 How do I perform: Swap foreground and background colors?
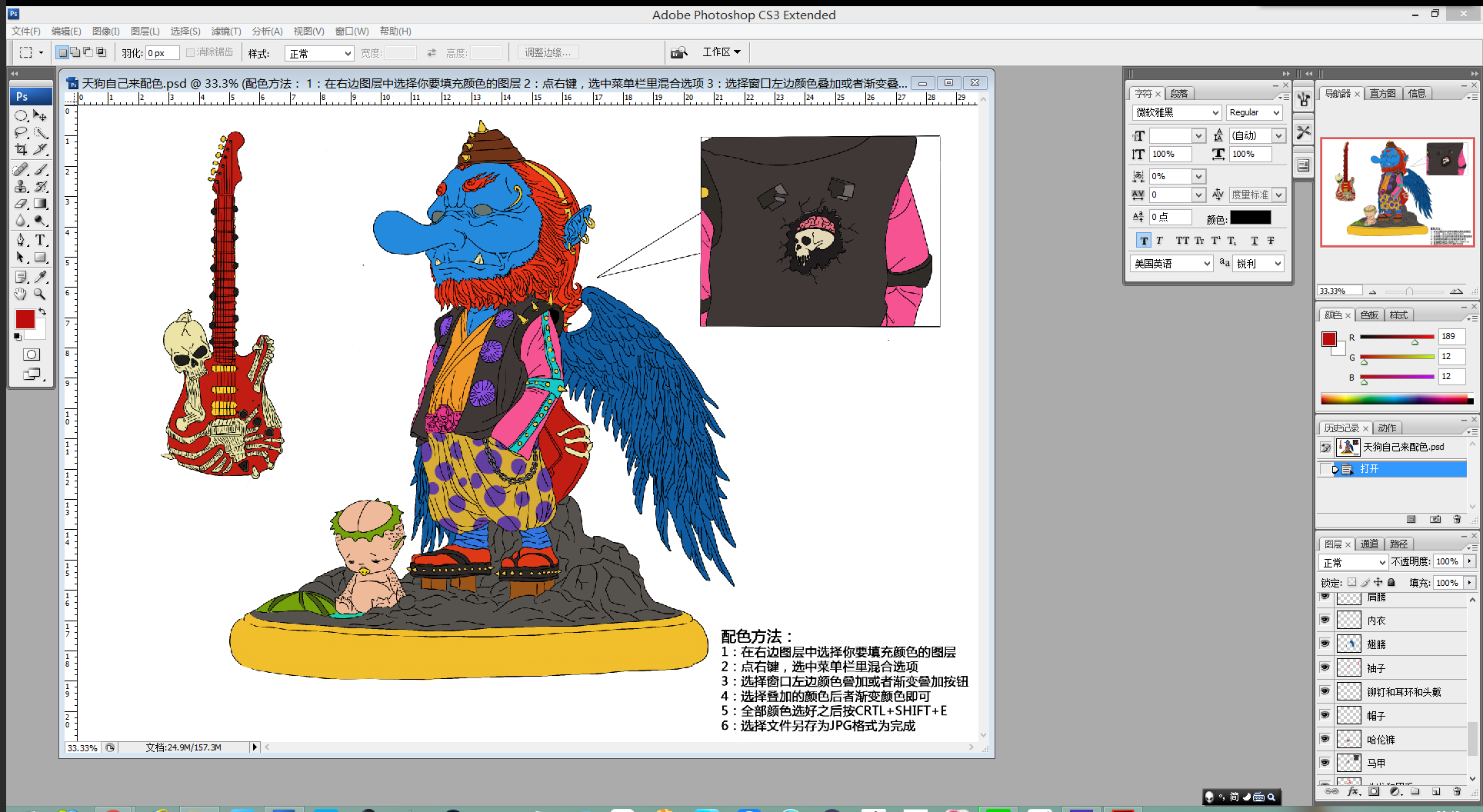tap(42, 311)
